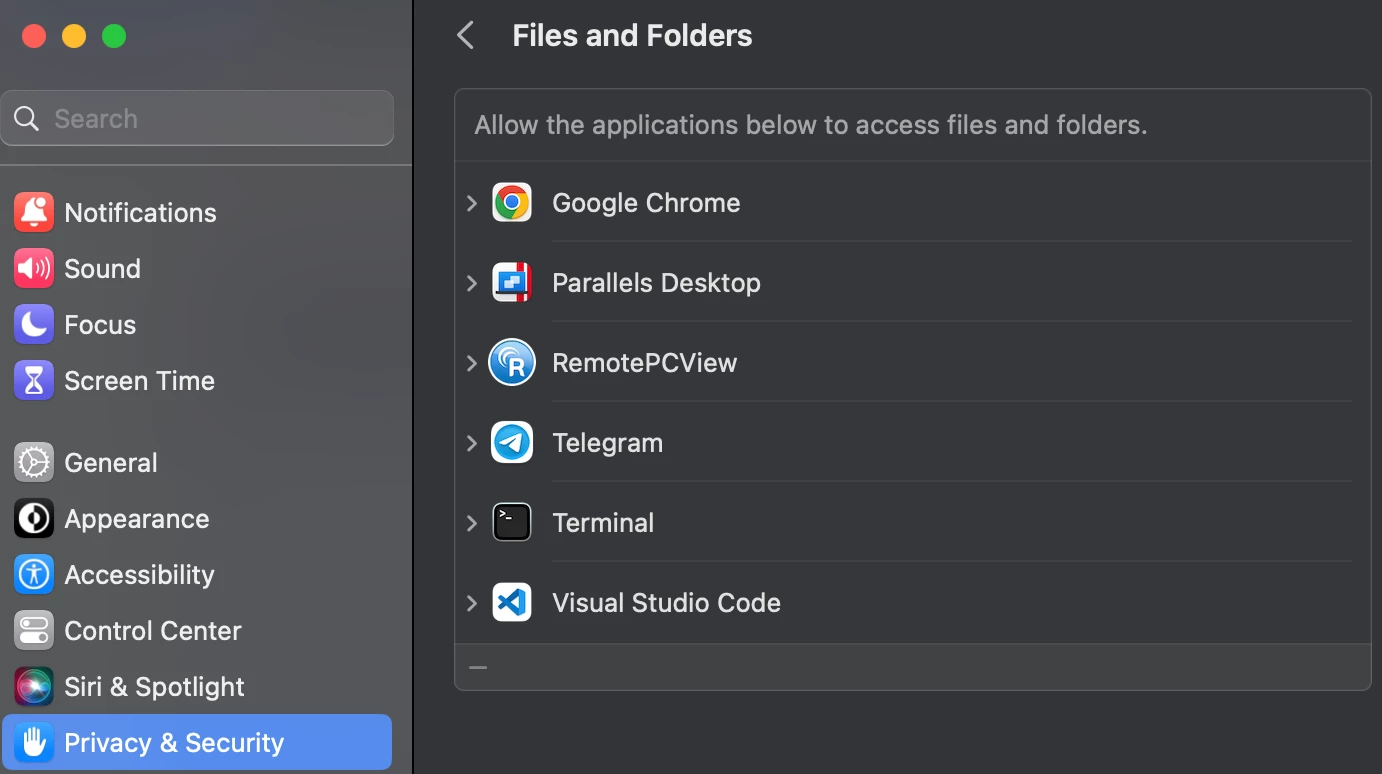1382x774 pixels.
Task: Expand the Parallels Desktop disclosure chevron
Action: point(472,283)
